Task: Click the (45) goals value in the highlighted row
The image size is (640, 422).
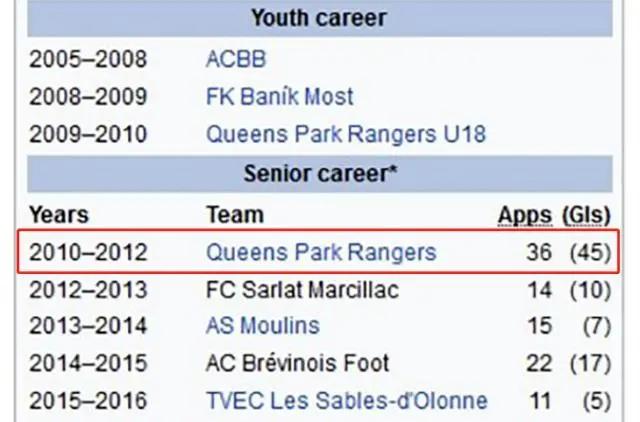Action: pos(589,251)
